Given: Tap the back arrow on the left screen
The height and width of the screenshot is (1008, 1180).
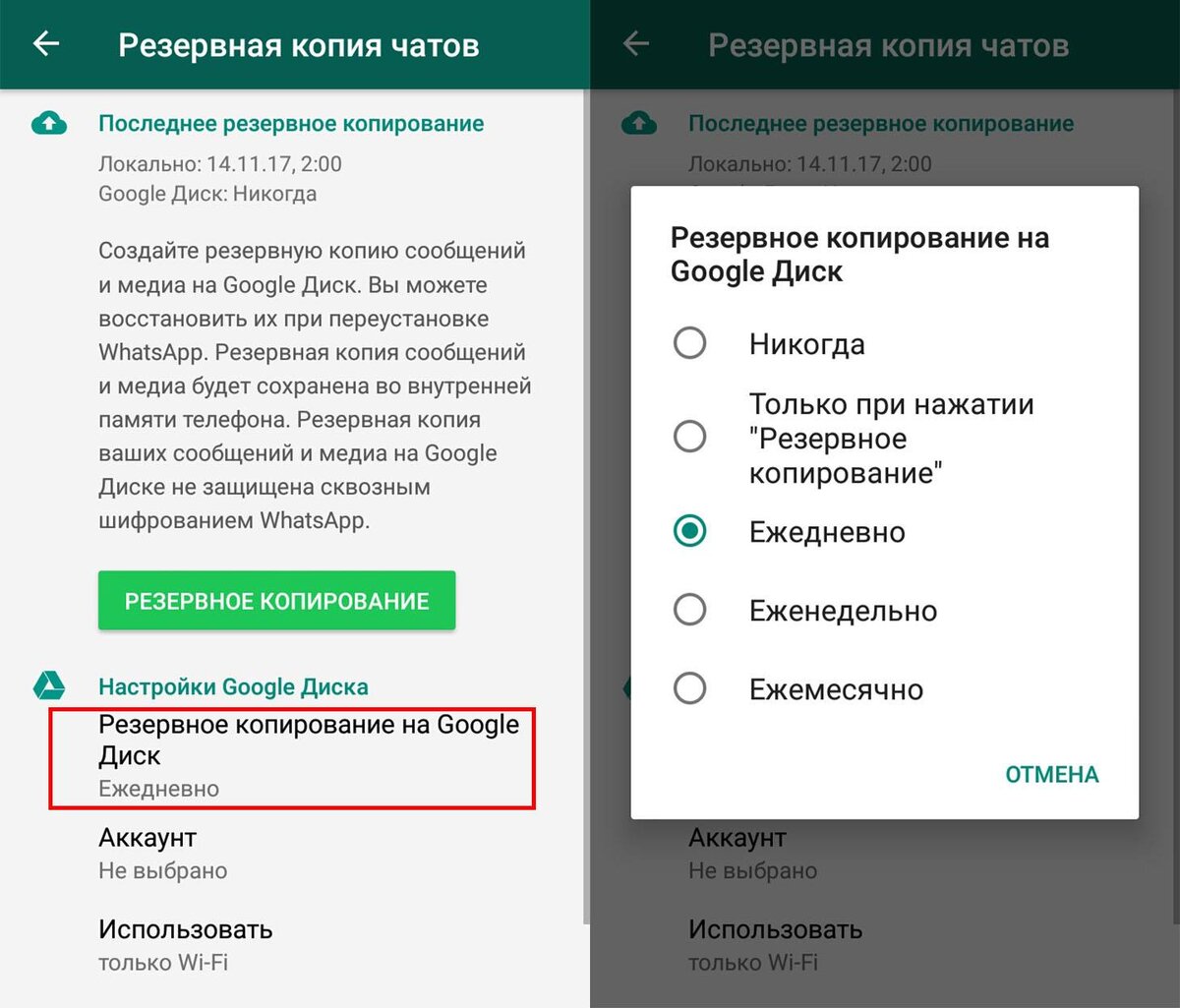Looking at the screenshot, I should [46, 43].
